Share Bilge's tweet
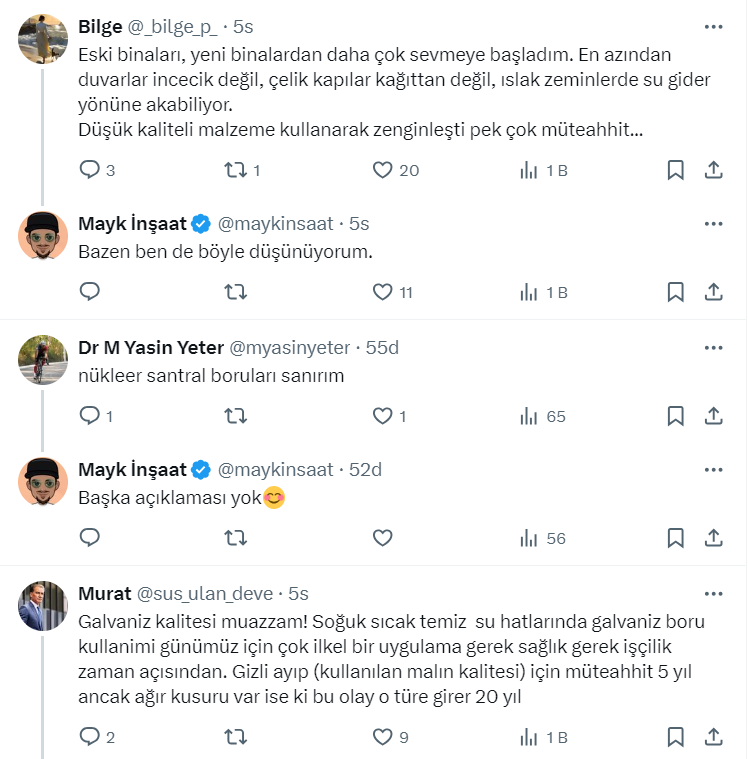The width and height of the screenshot is (748, 759). tap(714, 170)
